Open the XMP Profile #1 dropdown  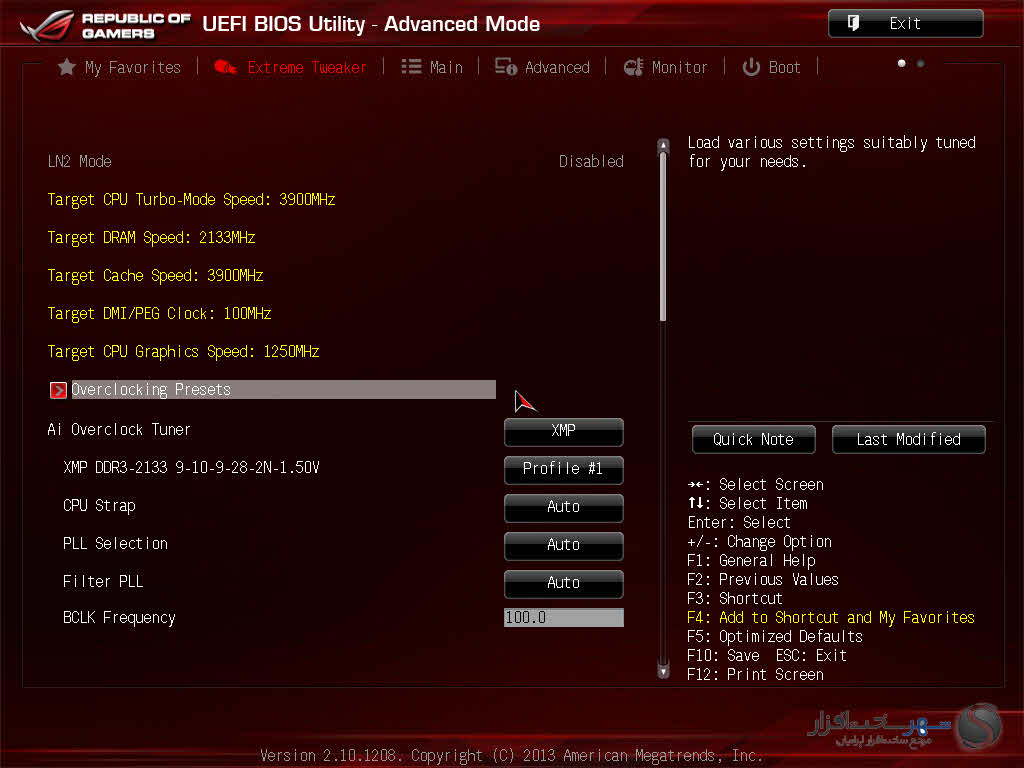point(563,469)
